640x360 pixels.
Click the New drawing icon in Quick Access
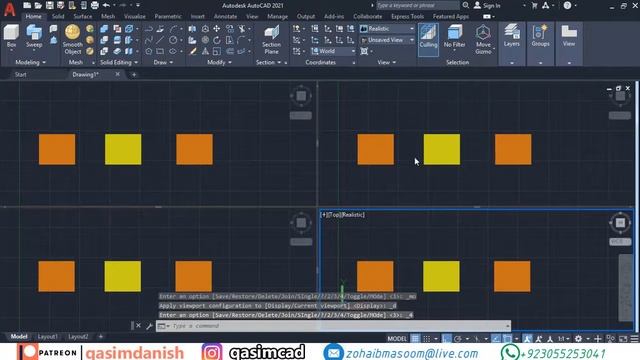[27, 5]
